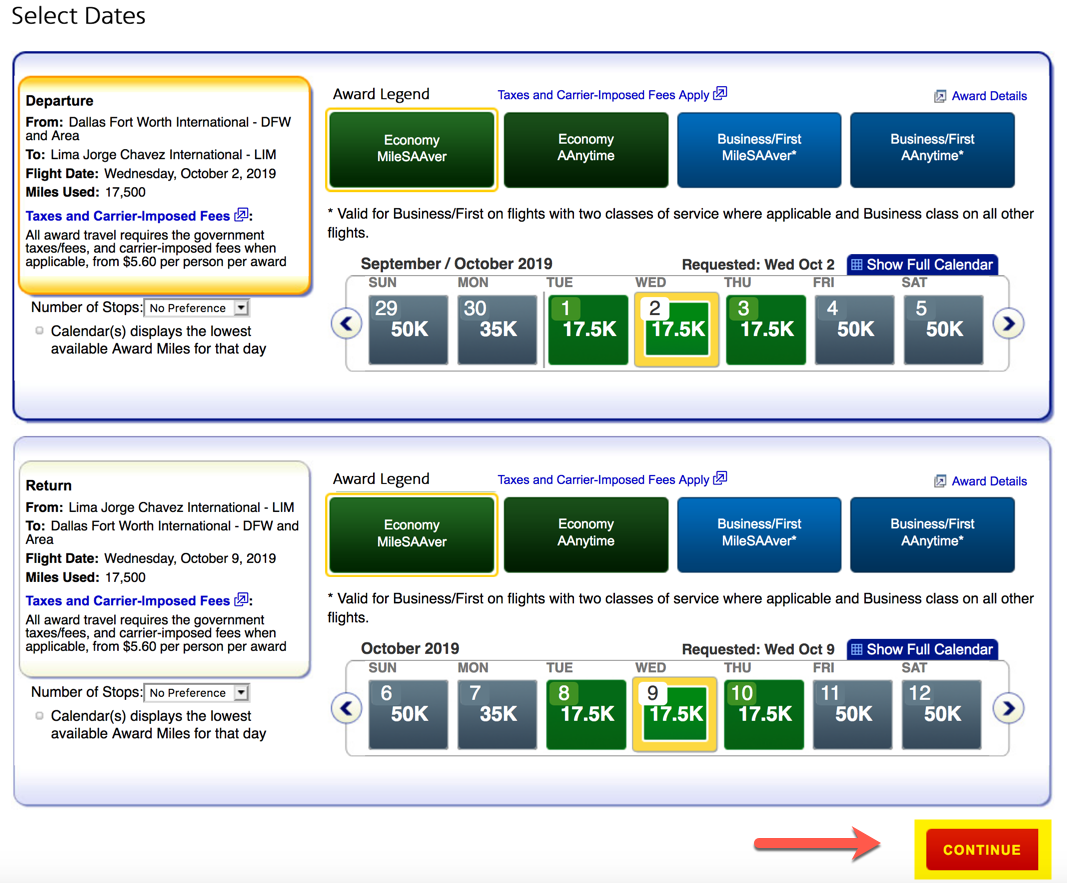Pick Friday Oct 11 50K return date
Viewport: 1067px width, 883px height.
coord(853,714)
